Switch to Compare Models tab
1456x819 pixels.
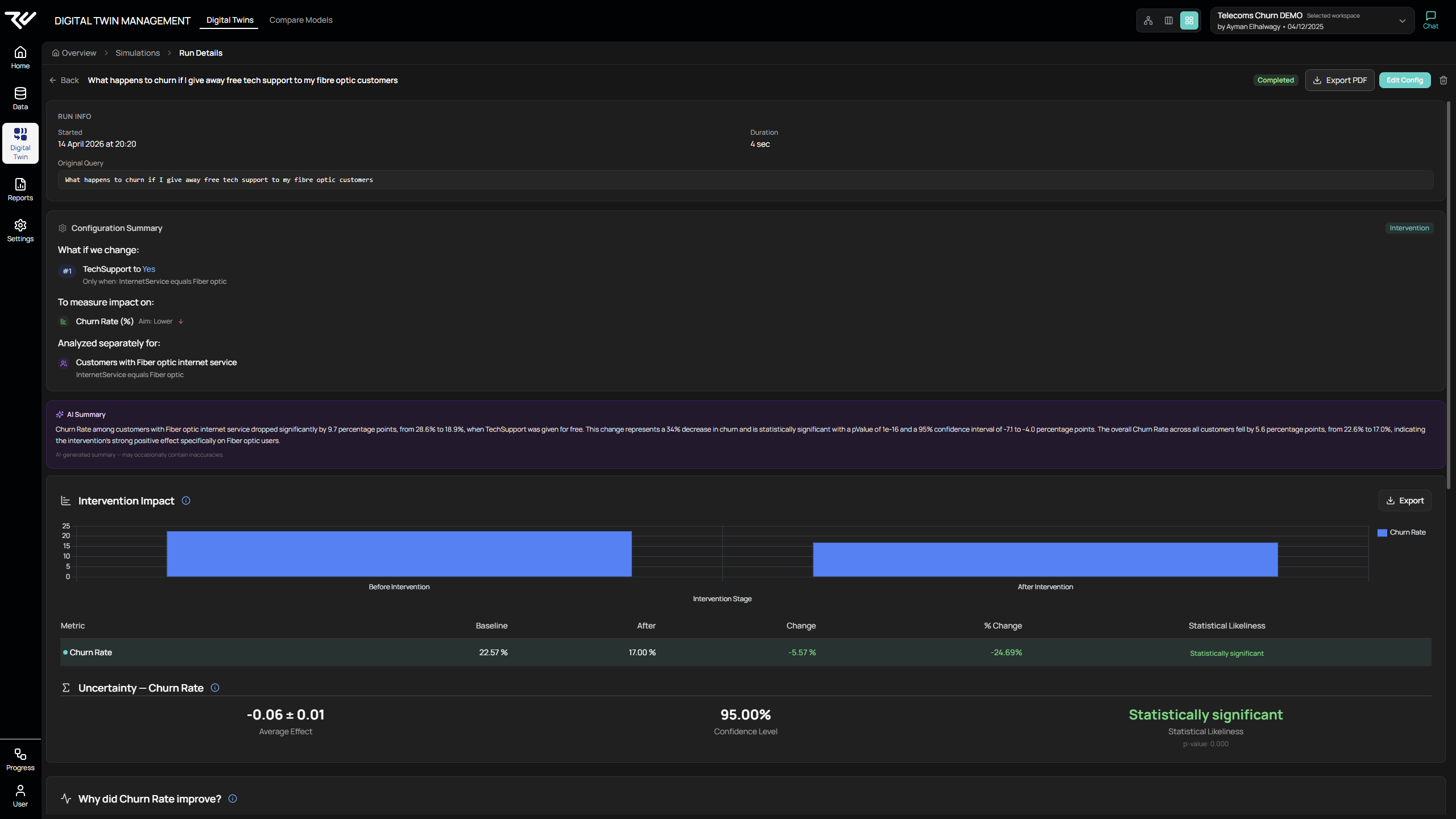click(301, 20)
